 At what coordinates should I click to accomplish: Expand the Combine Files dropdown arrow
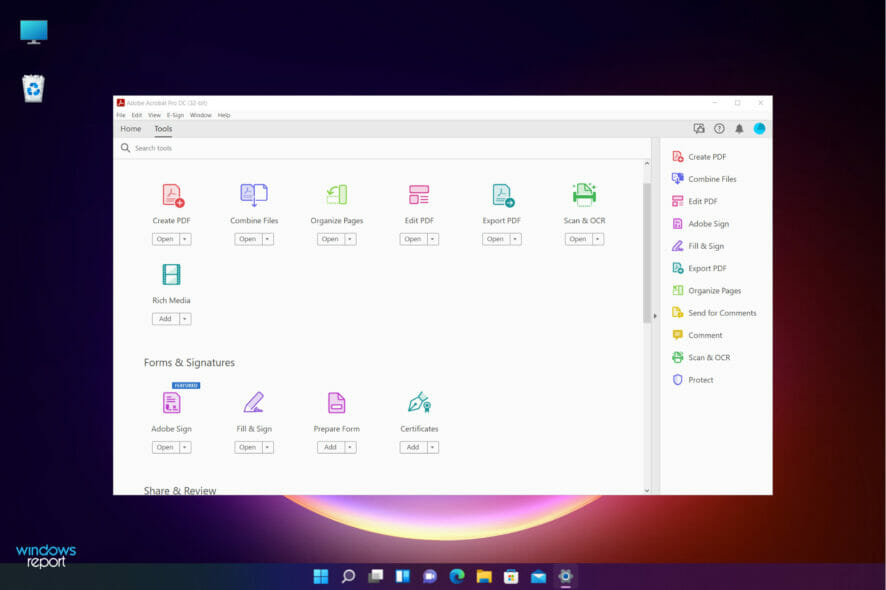tap(267, 239)
